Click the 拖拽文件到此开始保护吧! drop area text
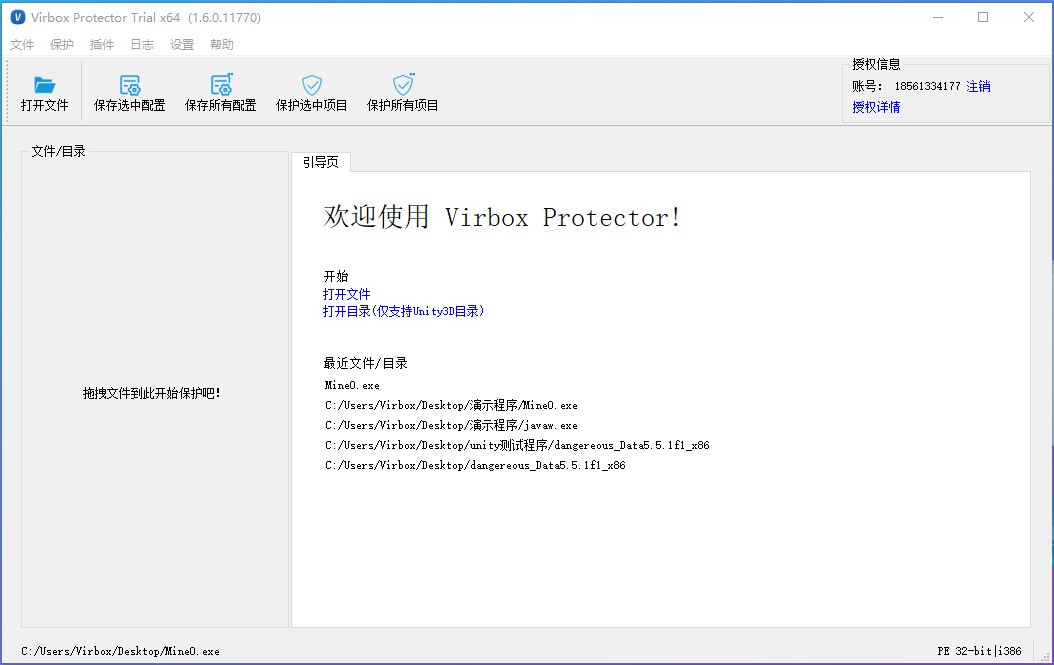This screenshot has height=665, width=1054. 152,393
